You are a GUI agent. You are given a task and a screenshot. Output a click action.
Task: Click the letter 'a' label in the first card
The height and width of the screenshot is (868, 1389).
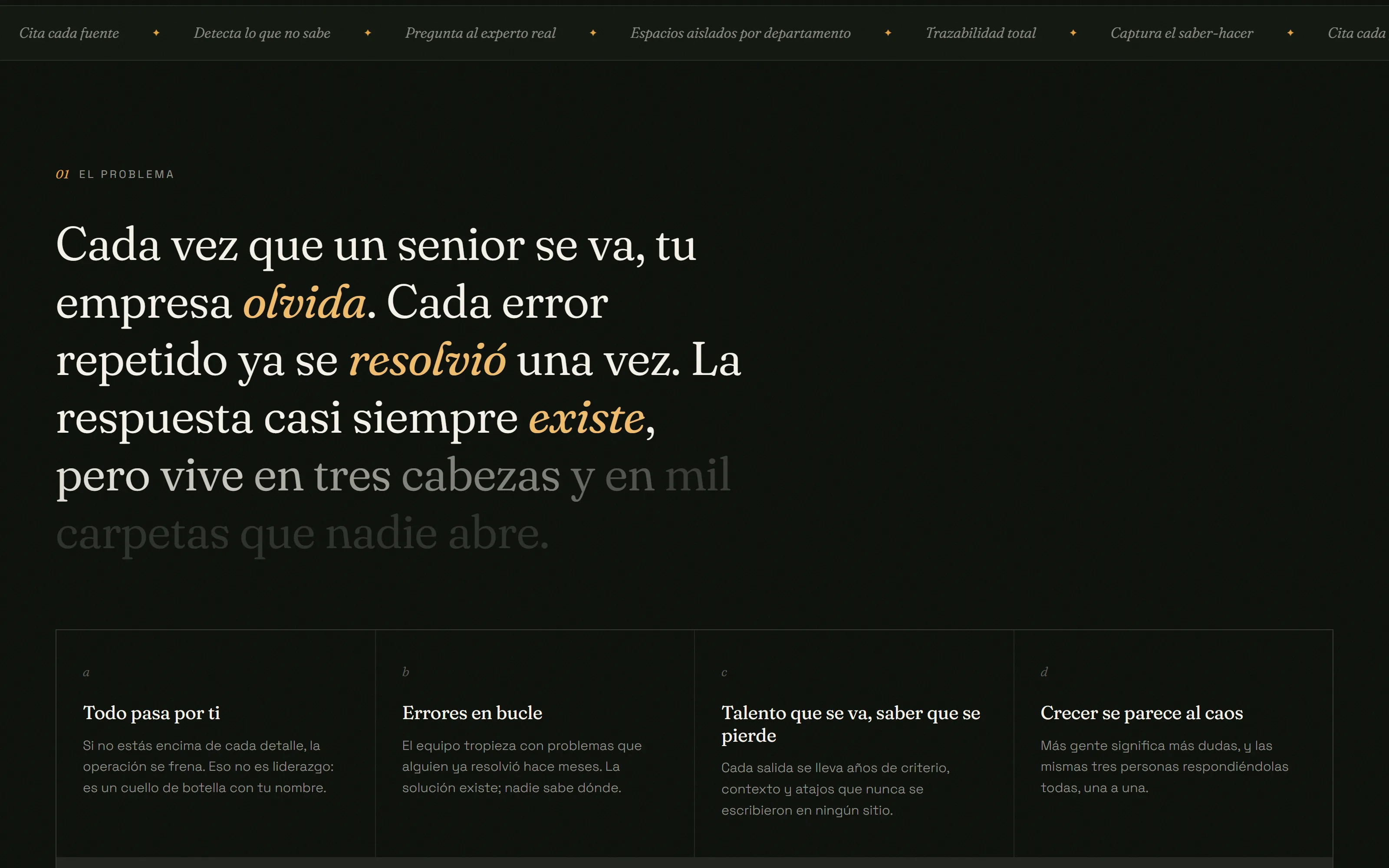[x=86, y=672]
